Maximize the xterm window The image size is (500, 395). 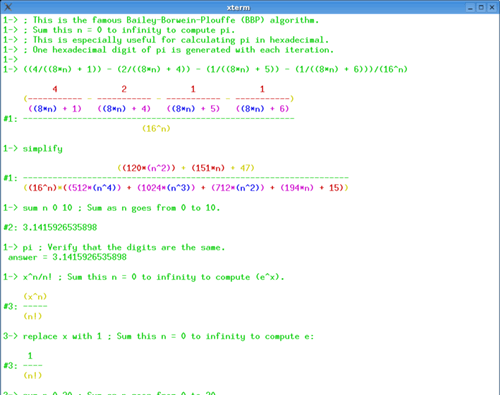click(481, 7)
